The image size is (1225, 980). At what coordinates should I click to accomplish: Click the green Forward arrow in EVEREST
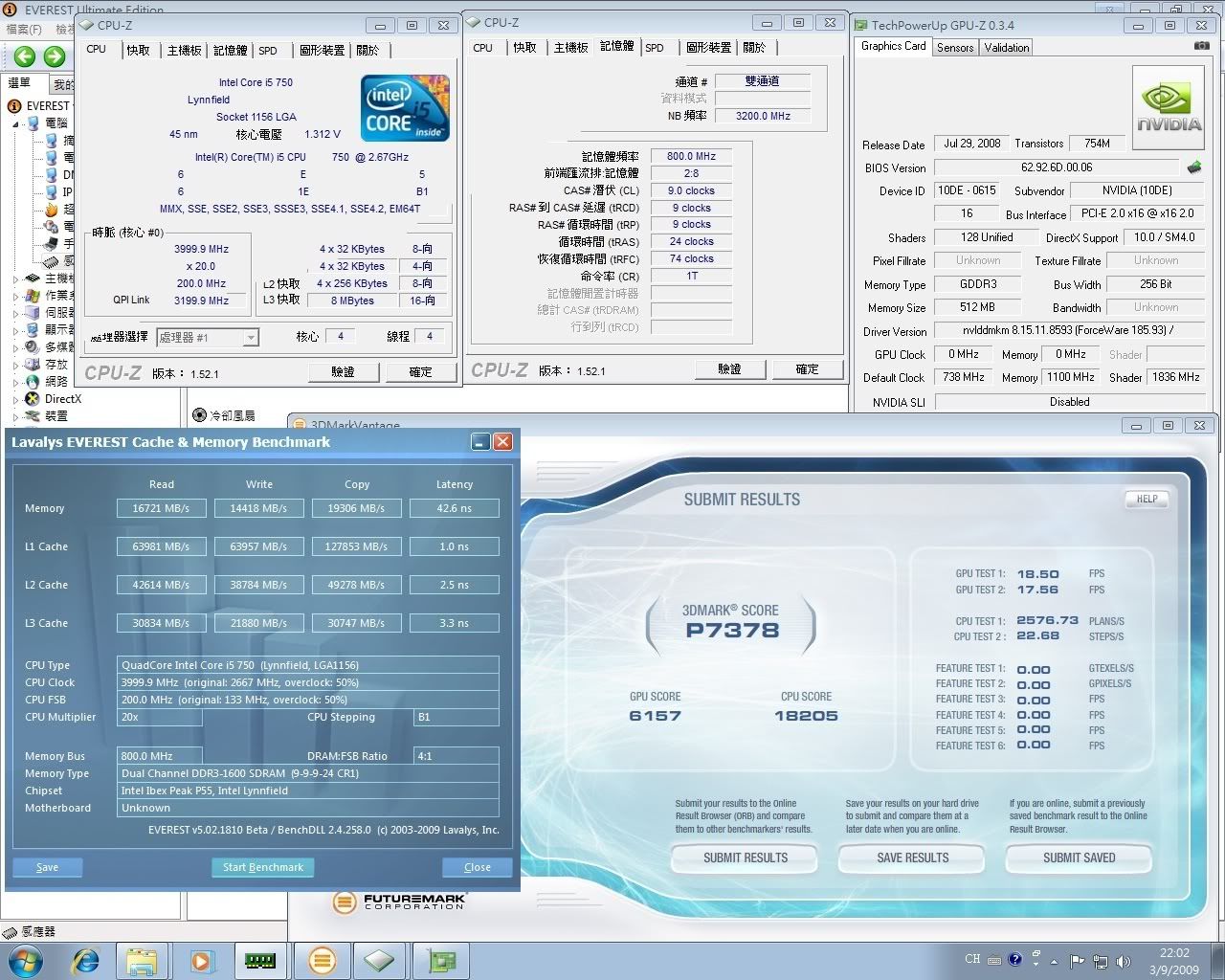tap(55, 56)
